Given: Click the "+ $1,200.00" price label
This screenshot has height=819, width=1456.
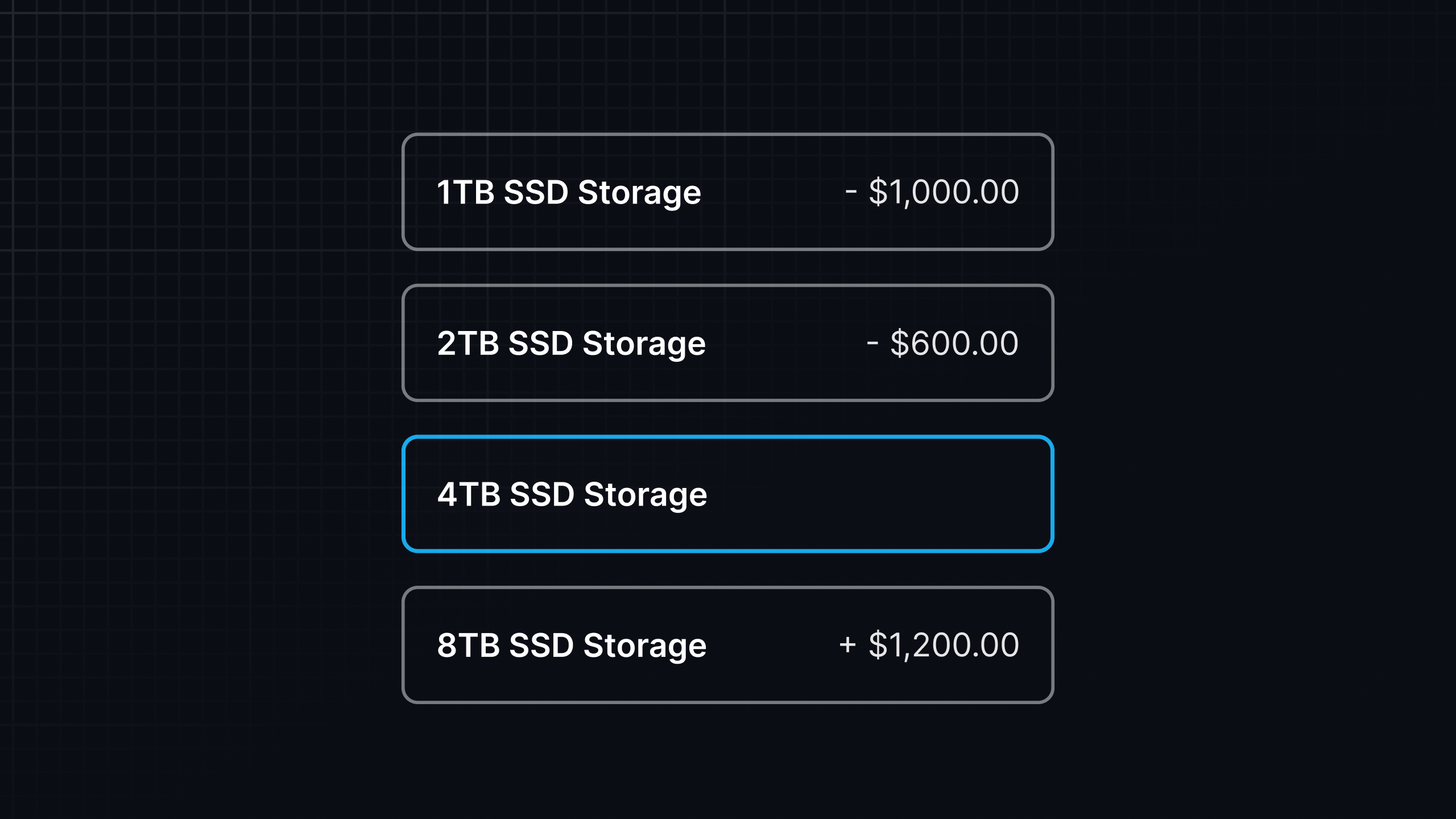Looking at the screenshot, I should 929,644.
